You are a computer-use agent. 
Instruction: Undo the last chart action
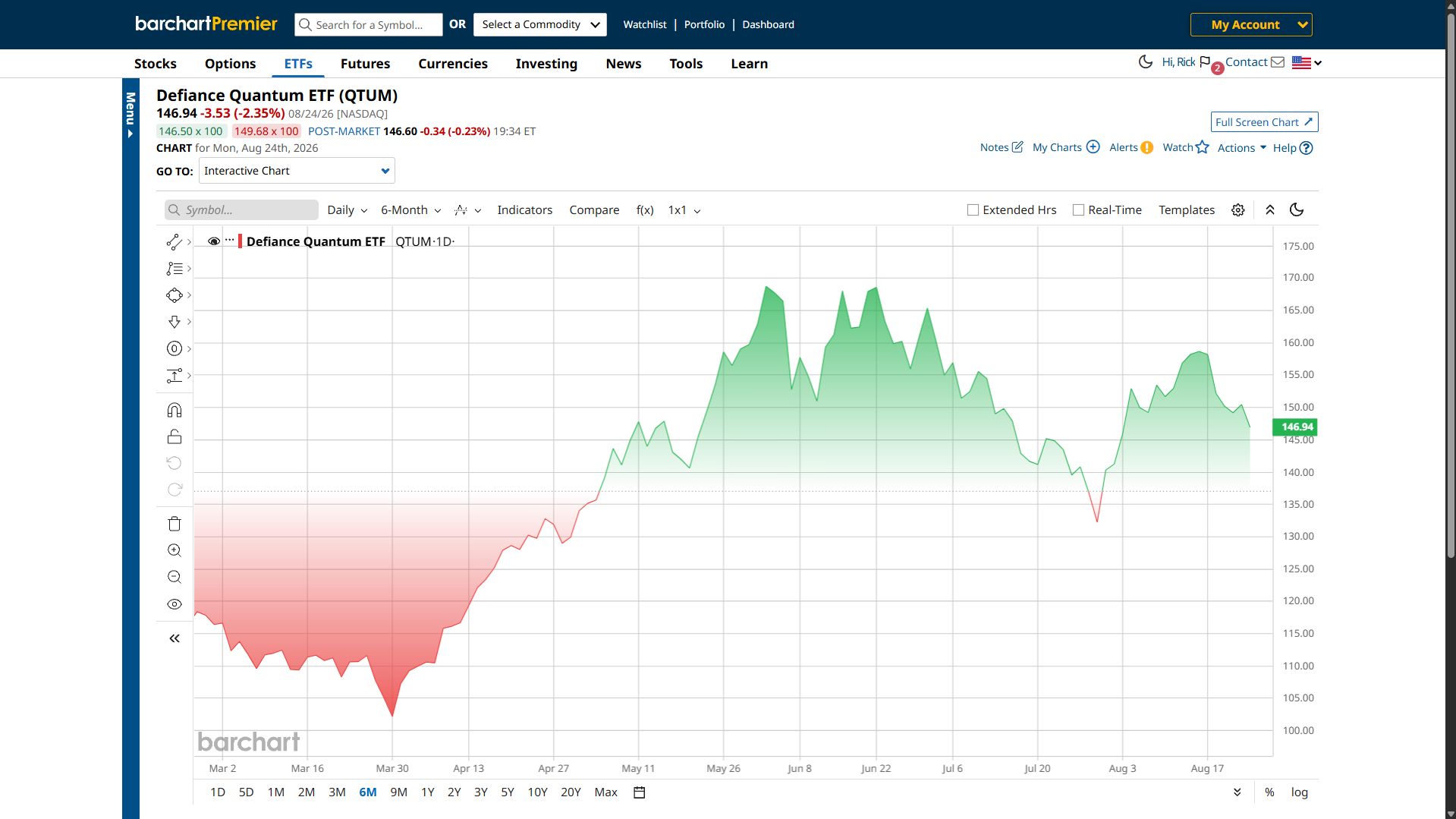point(174,463)
